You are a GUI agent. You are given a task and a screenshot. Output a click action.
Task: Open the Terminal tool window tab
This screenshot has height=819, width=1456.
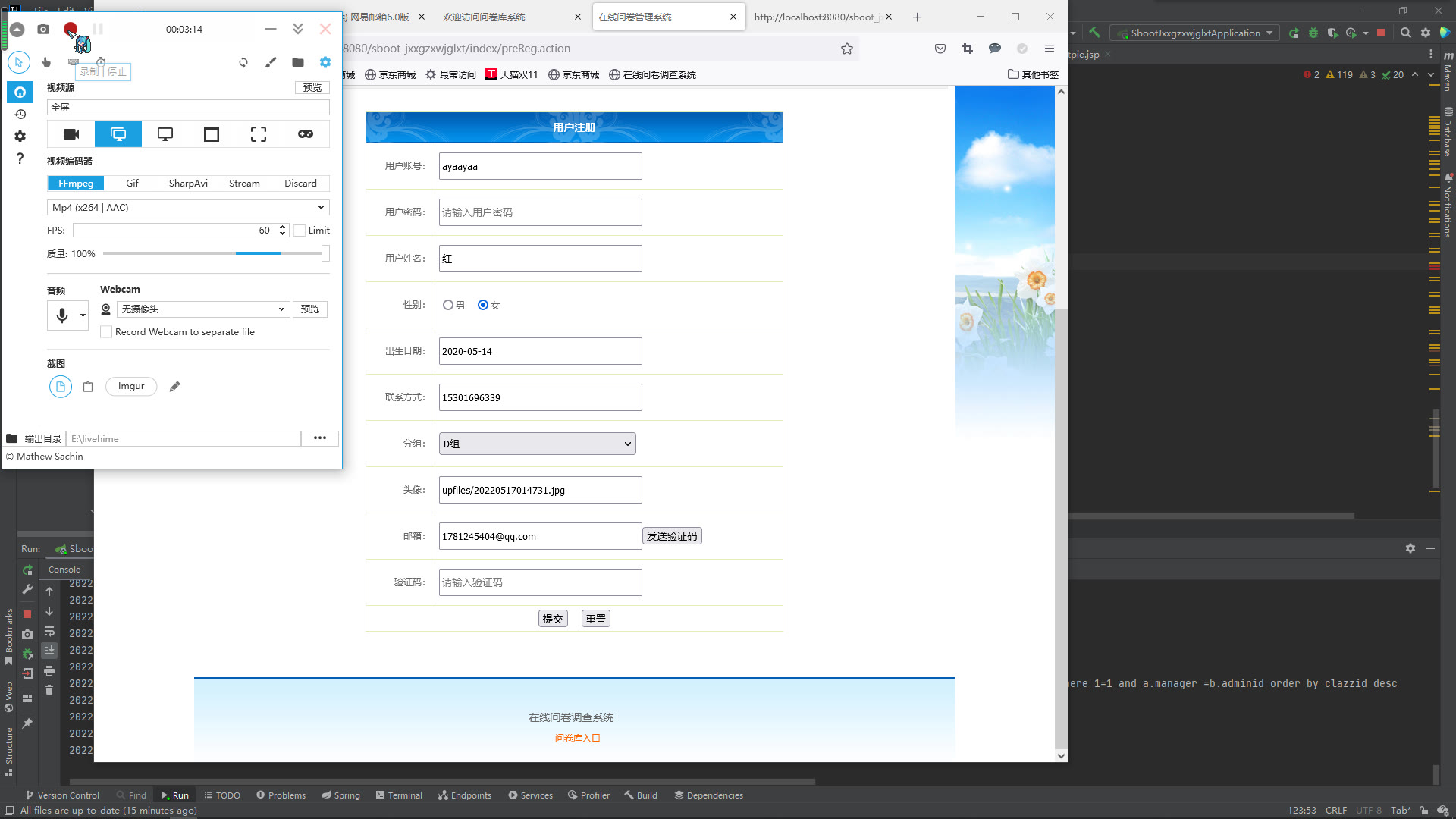(x=399, y=795)
